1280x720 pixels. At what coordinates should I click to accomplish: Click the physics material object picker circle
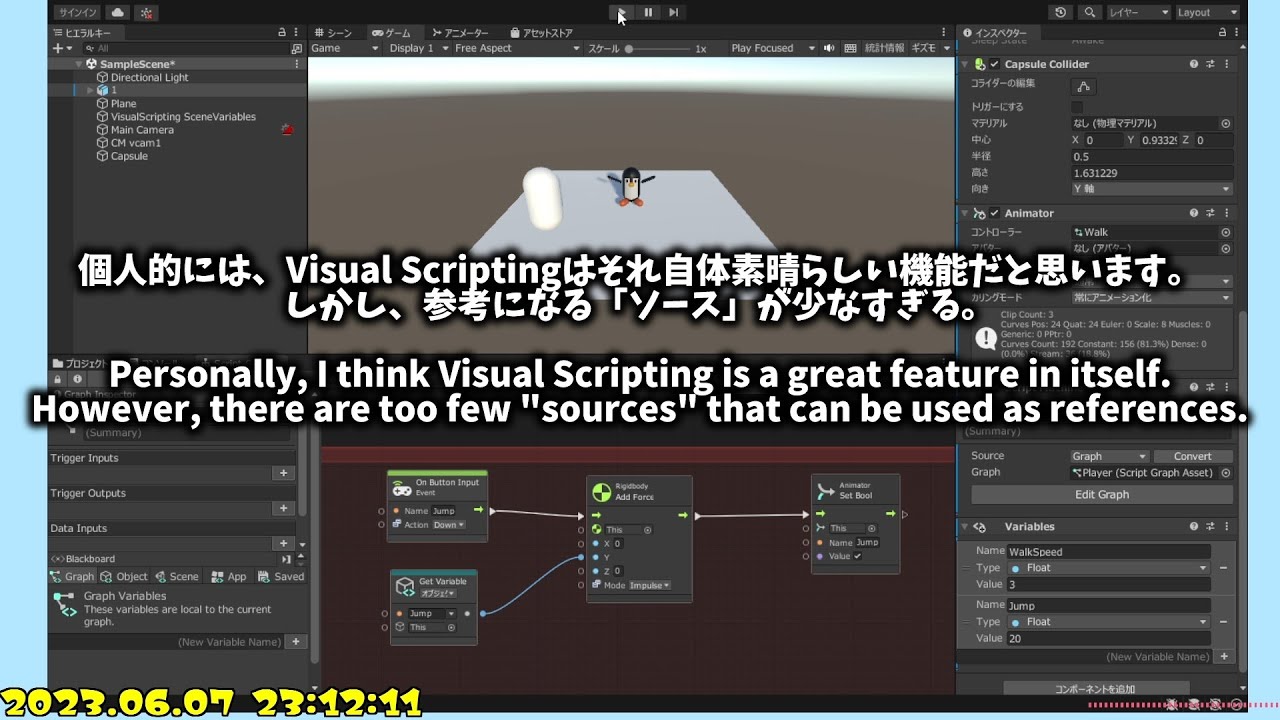1226,123
